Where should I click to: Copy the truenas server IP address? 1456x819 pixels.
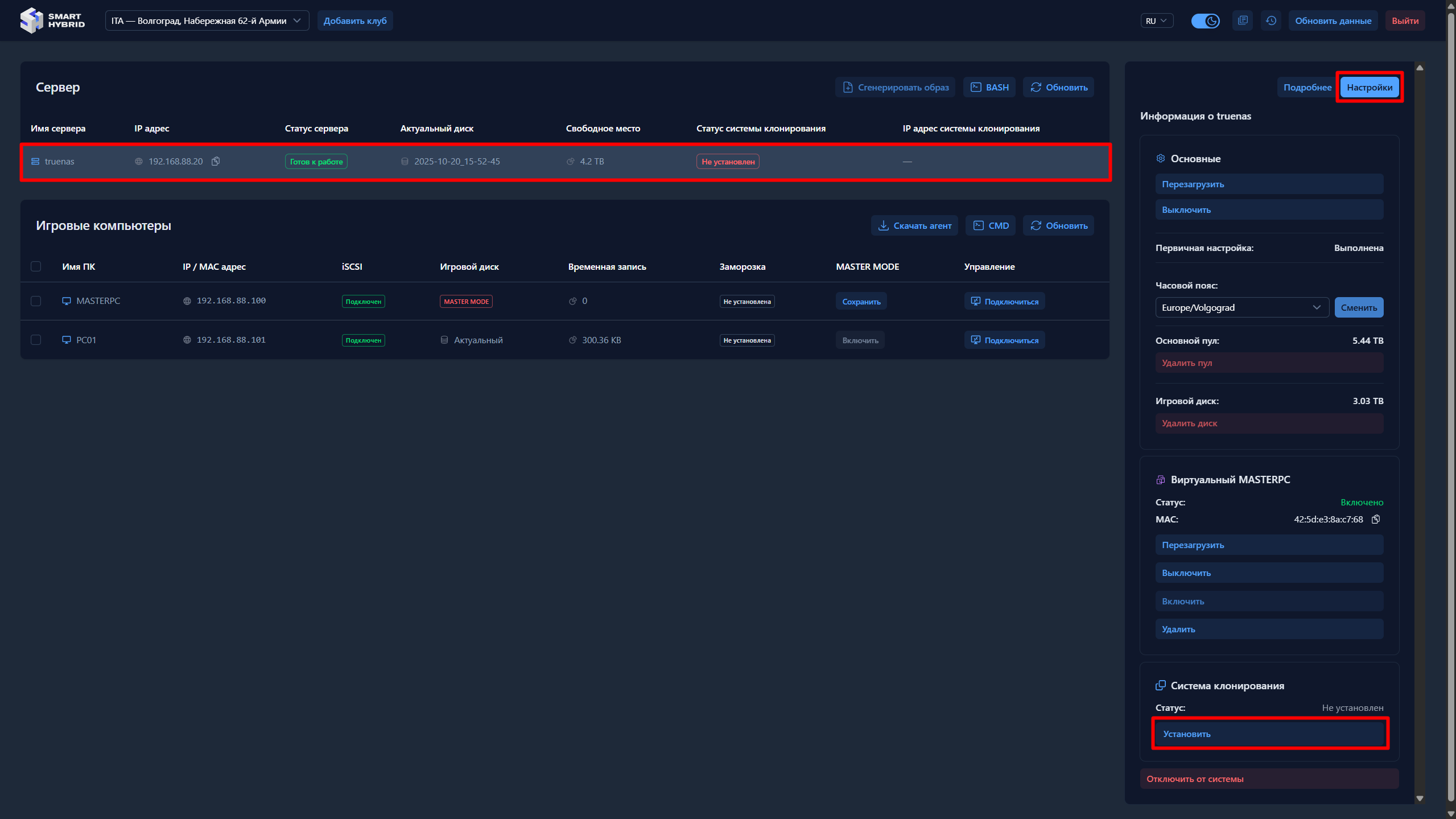point(216,162)
